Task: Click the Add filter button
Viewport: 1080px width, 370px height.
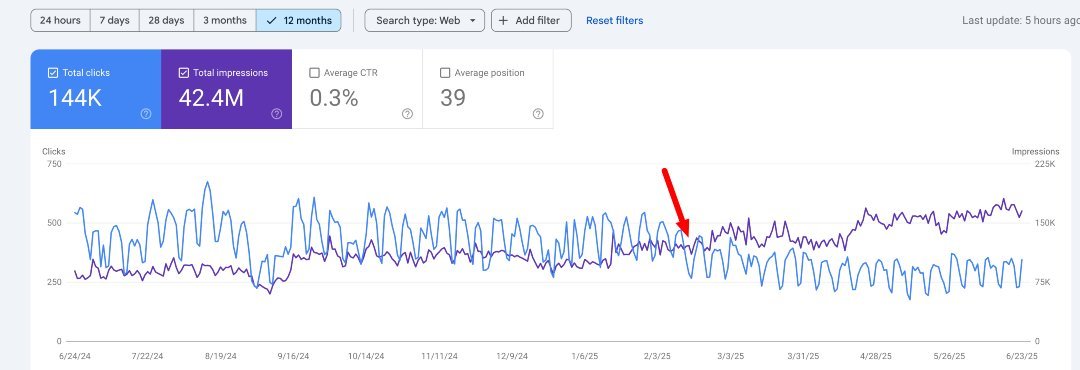Action: [531, 21]
